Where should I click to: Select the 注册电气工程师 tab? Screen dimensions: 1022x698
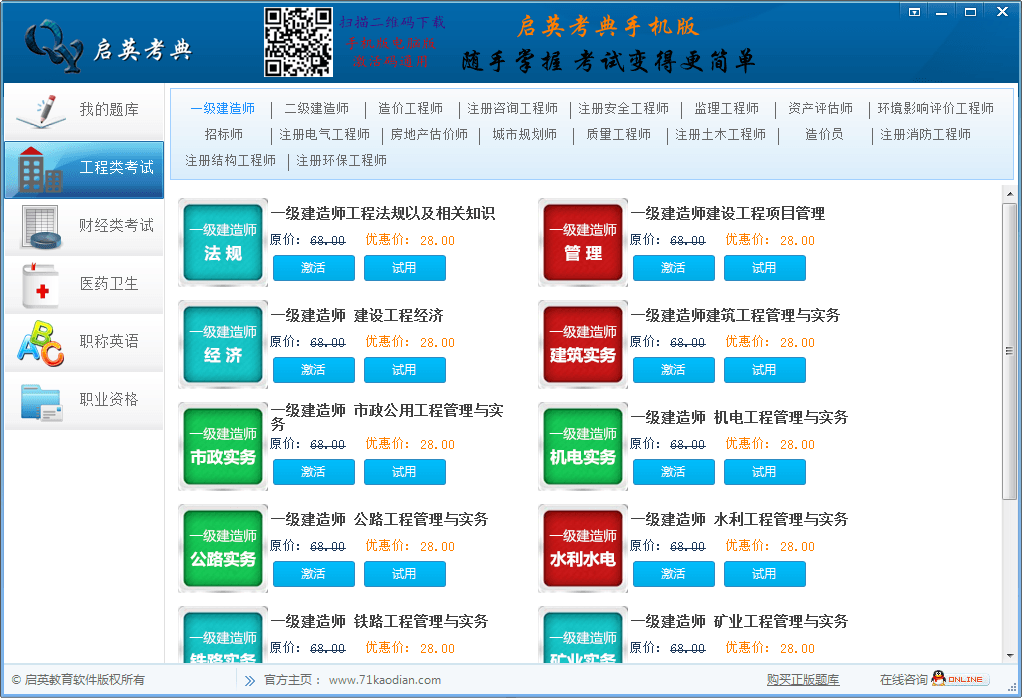[x=325, y=134]
